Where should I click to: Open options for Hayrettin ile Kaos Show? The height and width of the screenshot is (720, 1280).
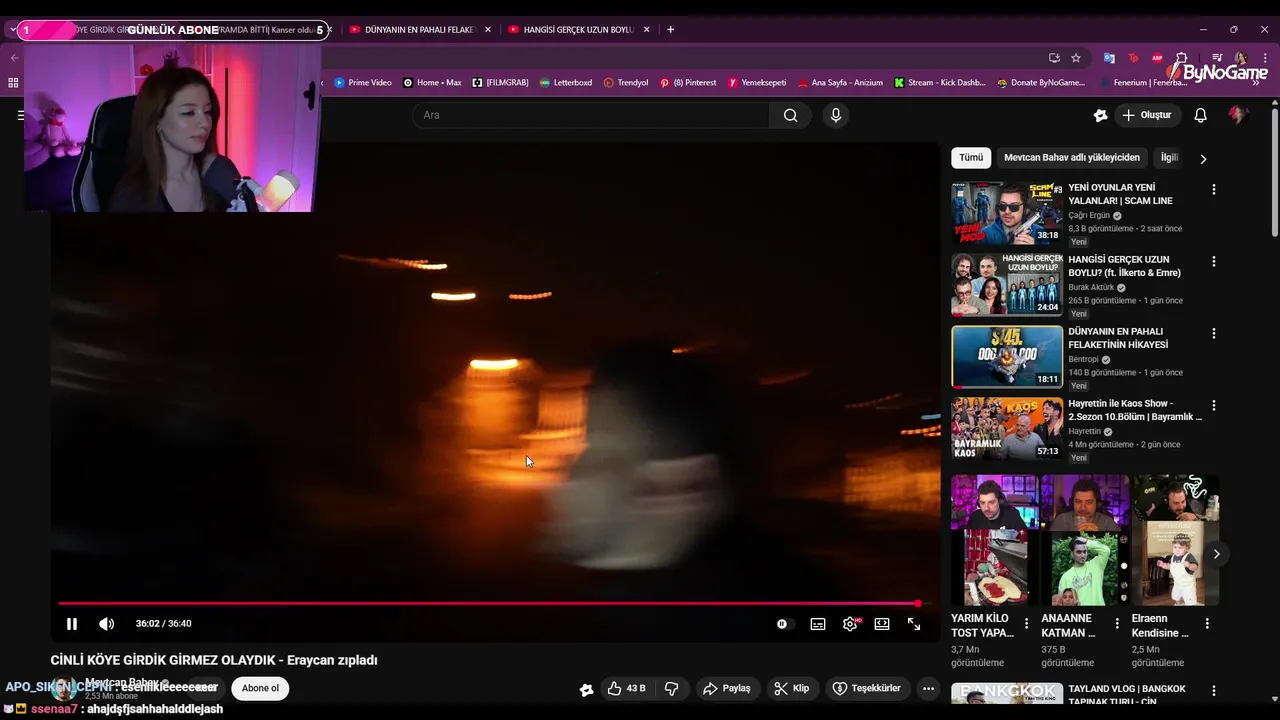pos(1214,405)
